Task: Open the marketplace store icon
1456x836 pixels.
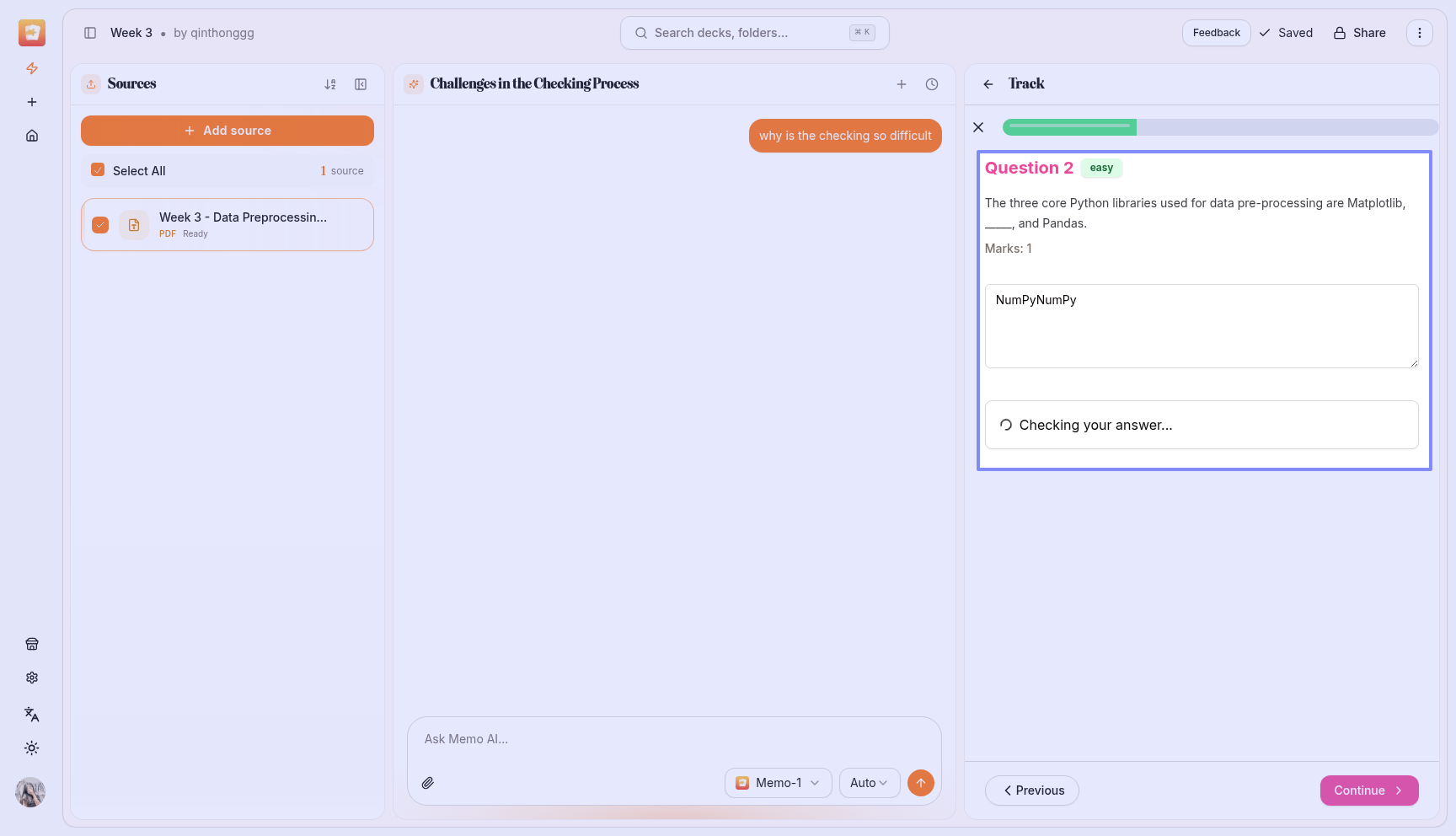Action: pyautogui.click(x=32, y=644)
